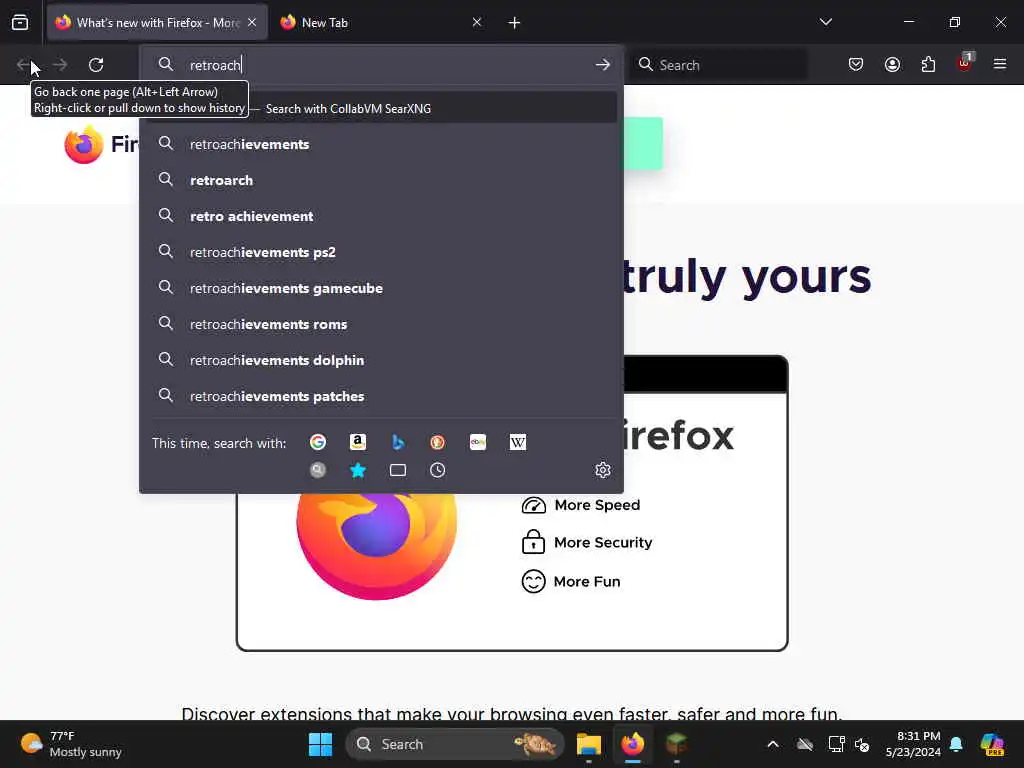The width and height of the screenshot is (1024, 768).
Task: Choose suggestion retro achievement
Action: coord(381,216)
